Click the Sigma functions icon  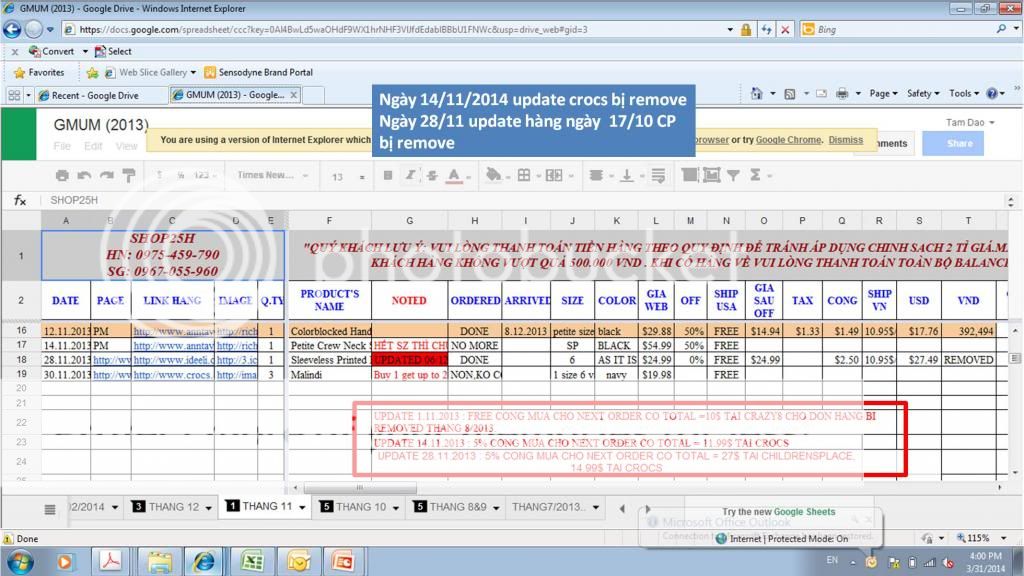click(753, 176)
